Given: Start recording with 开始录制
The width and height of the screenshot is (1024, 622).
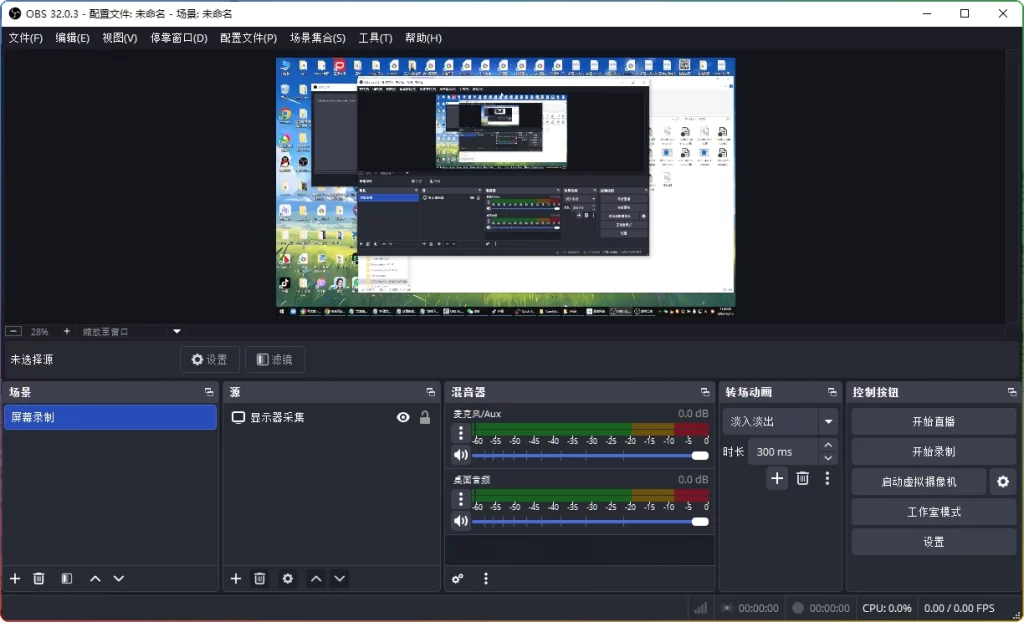Looking at the screenshot, I should [932, 451].
